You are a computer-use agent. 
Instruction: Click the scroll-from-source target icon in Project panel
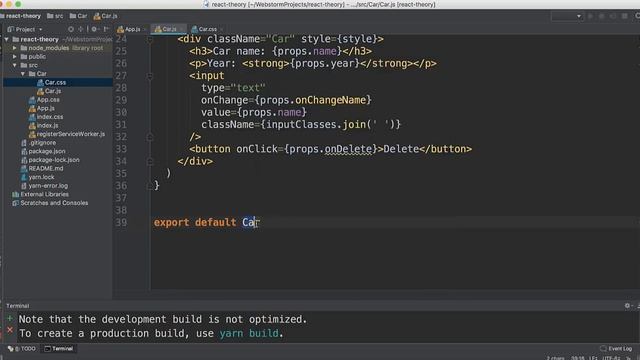coord(71,29)
